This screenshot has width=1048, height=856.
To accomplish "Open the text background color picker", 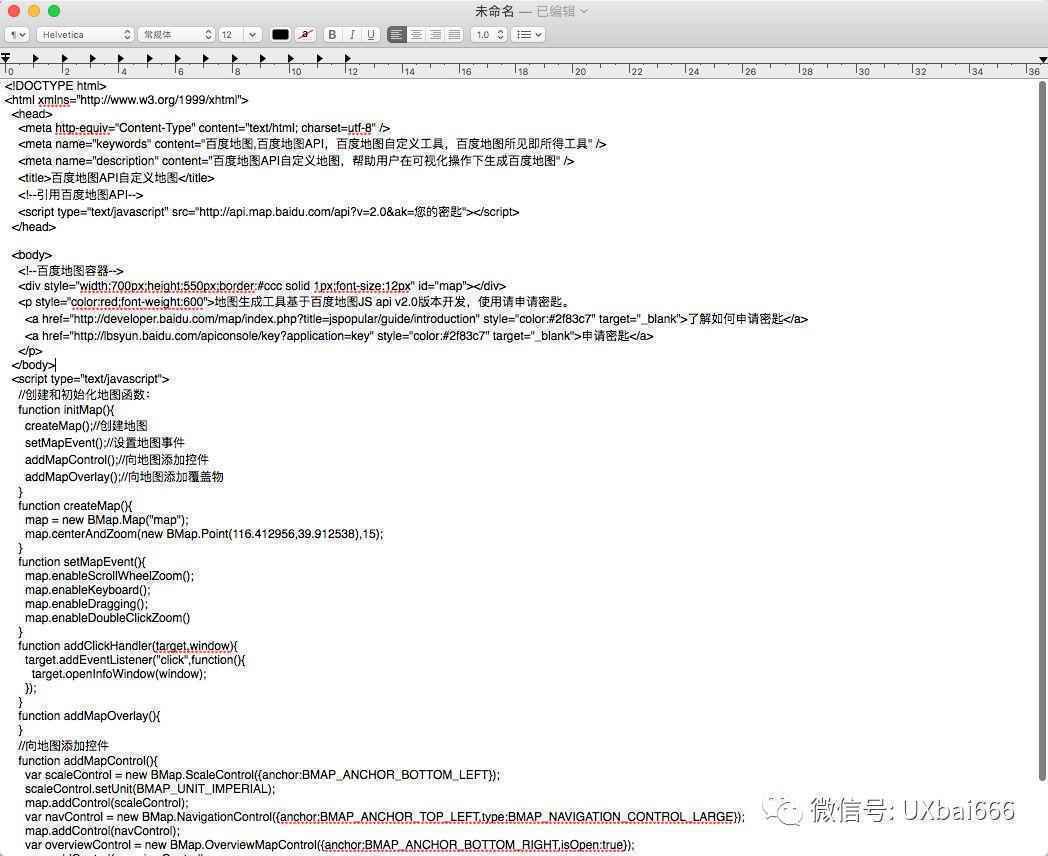I will pos(305,35).
